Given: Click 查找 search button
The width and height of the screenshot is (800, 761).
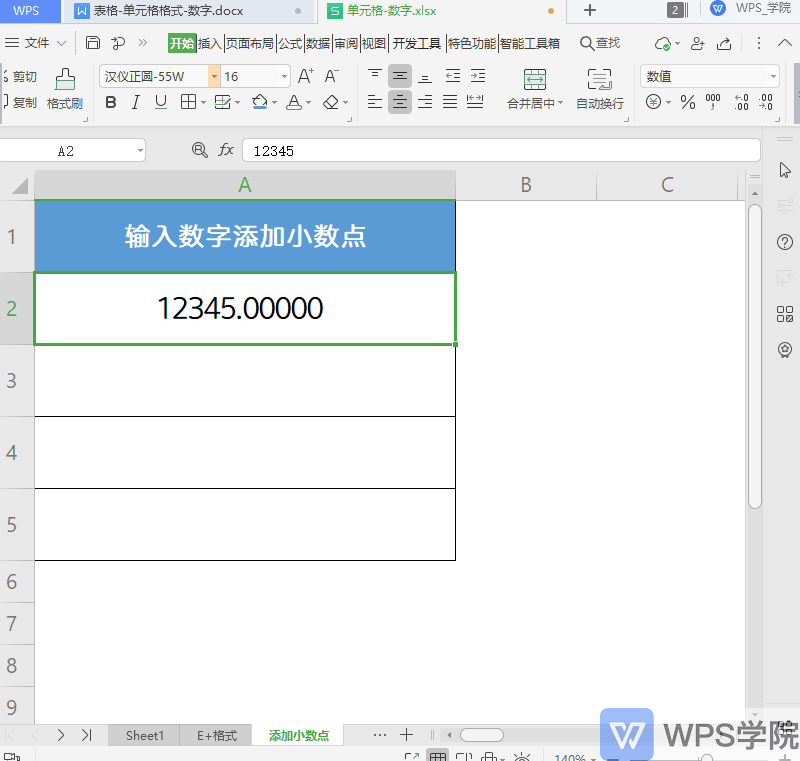Looking at the screenshot, I should tap(601, 43).
